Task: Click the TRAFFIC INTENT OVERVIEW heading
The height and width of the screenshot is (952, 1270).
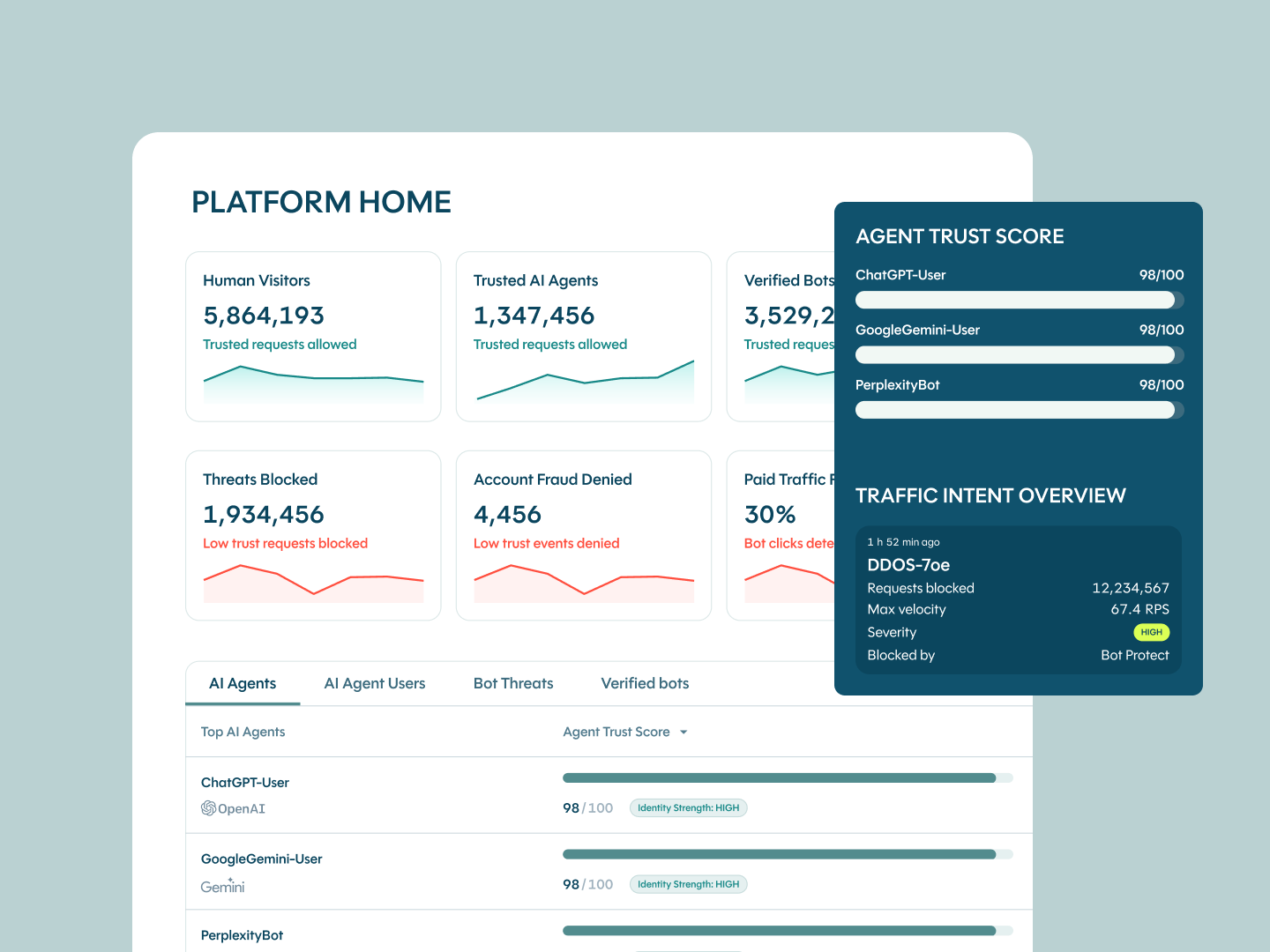Action: point(990,495)
